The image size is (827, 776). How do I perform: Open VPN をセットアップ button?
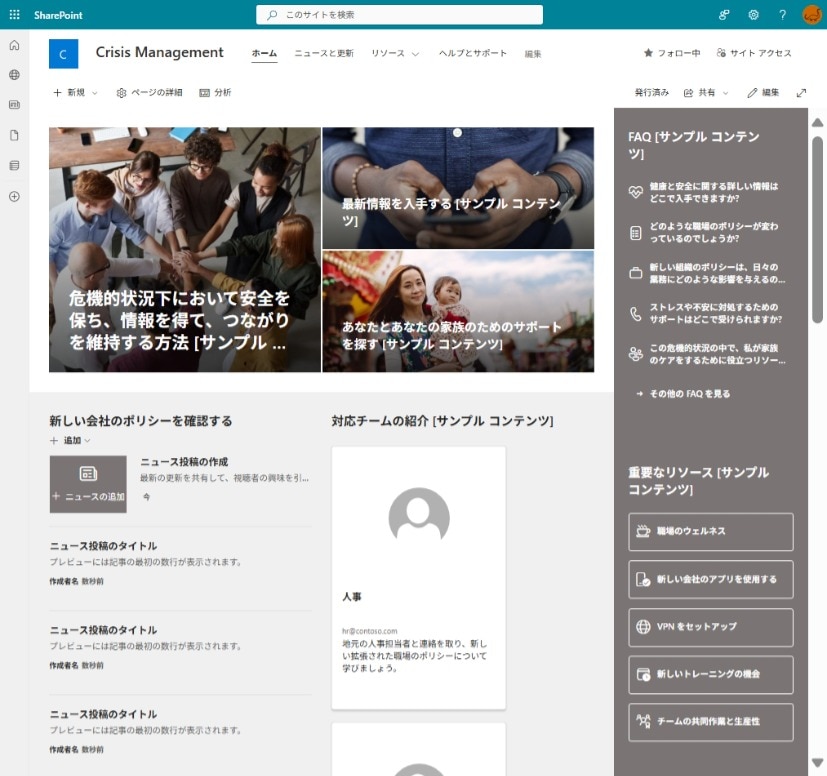point(710,627)
